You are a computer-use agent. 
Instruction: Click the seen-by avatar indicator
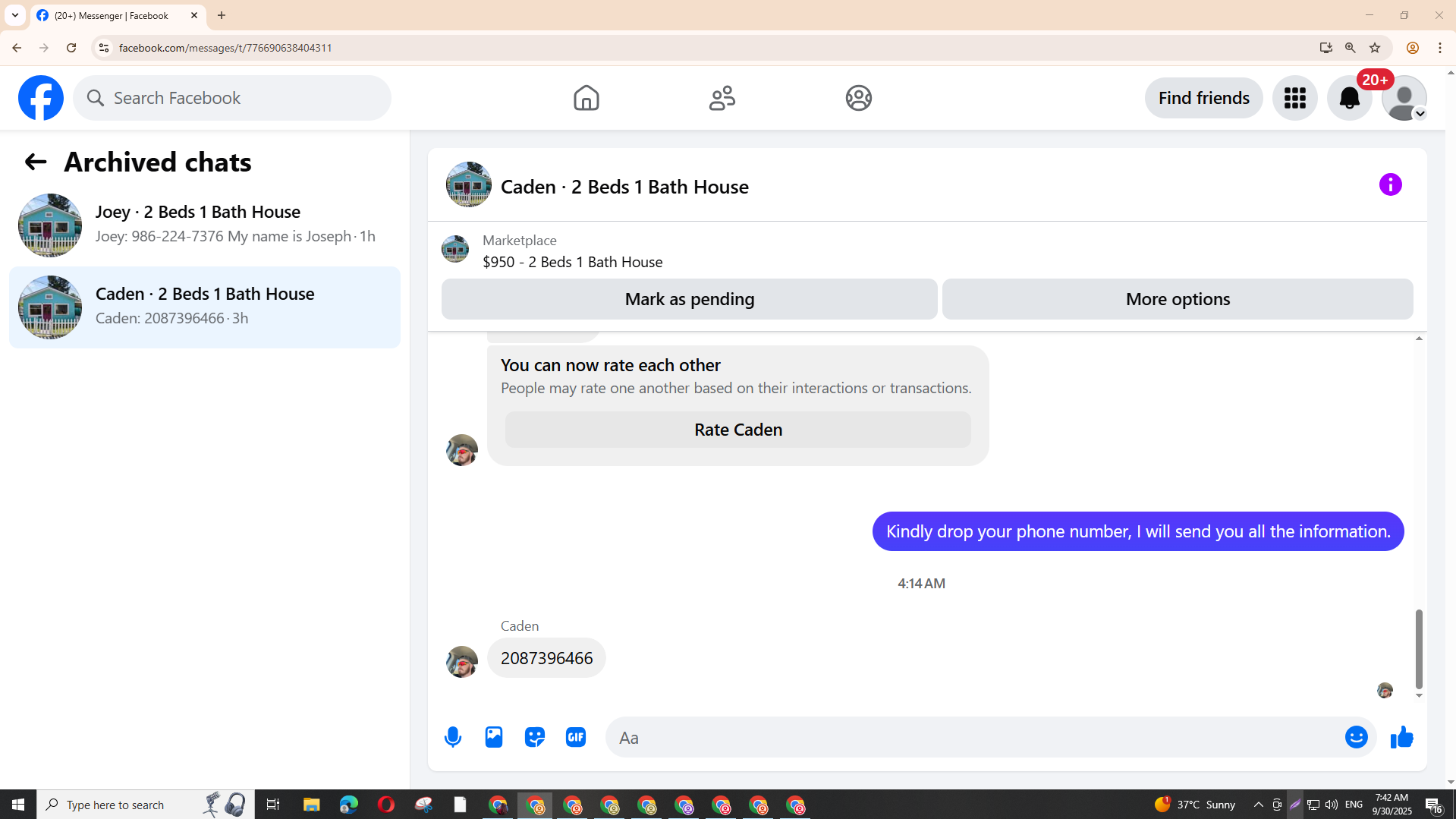click(x=1385, y=690)
